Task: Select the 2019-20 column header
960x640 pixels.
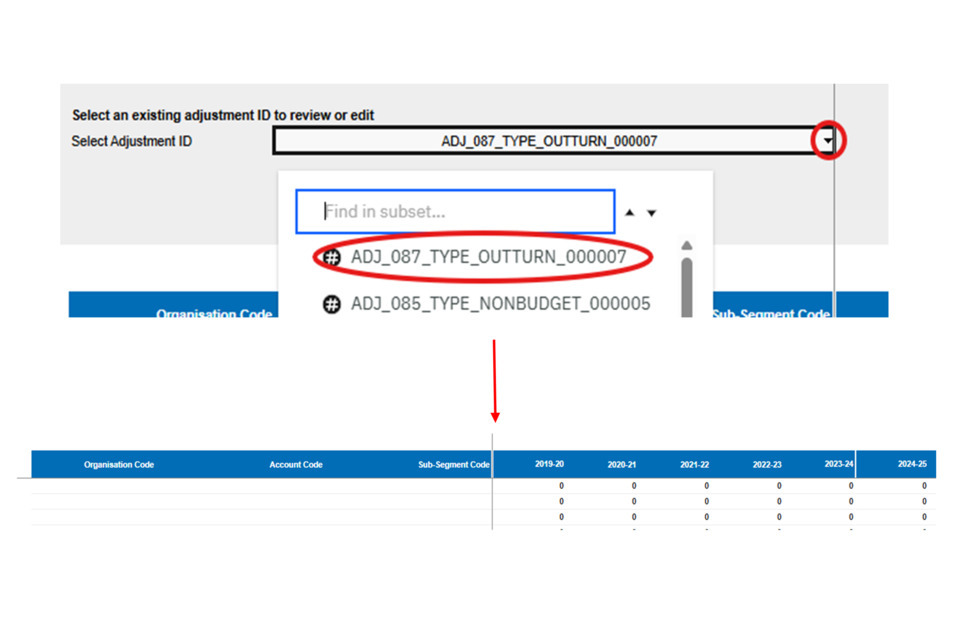Action: coord(549,465)
